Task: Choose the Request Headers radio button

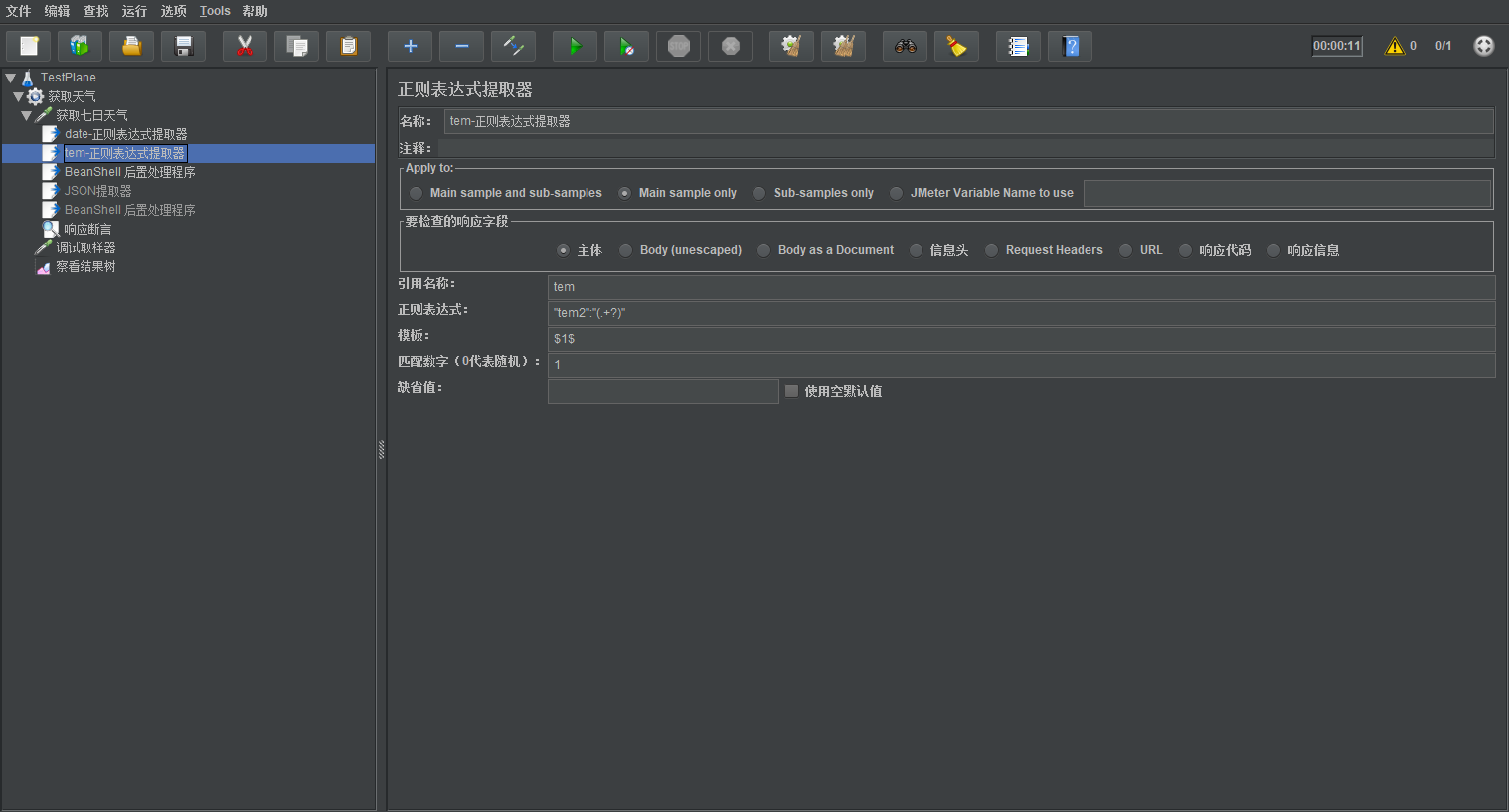Action: [x=991, y=250]
